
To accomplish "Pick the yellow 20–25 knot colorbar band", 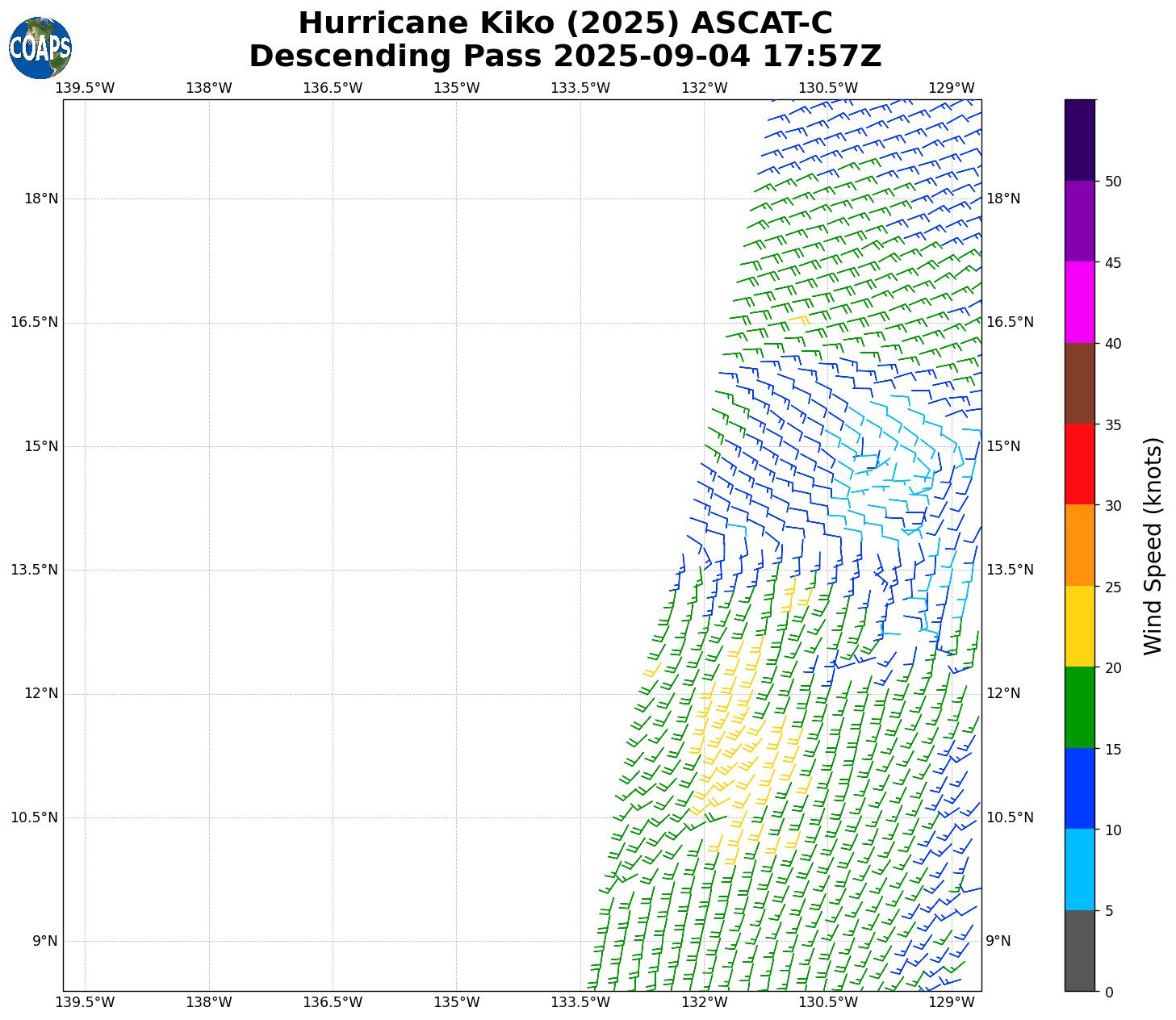I will click(x=1079, y=625).
